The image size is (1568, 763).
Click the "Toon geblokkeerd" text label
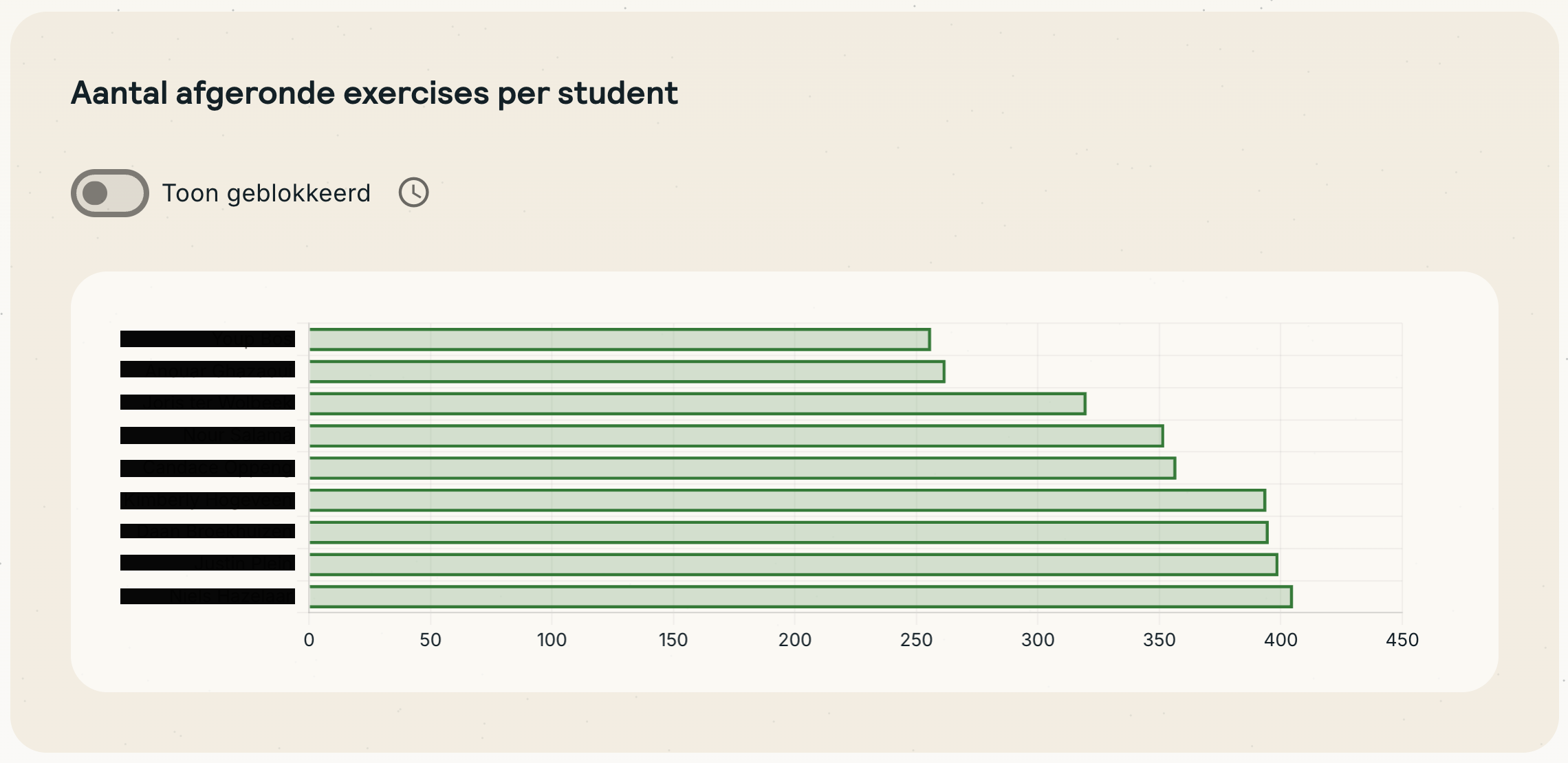tap(266, 193)
